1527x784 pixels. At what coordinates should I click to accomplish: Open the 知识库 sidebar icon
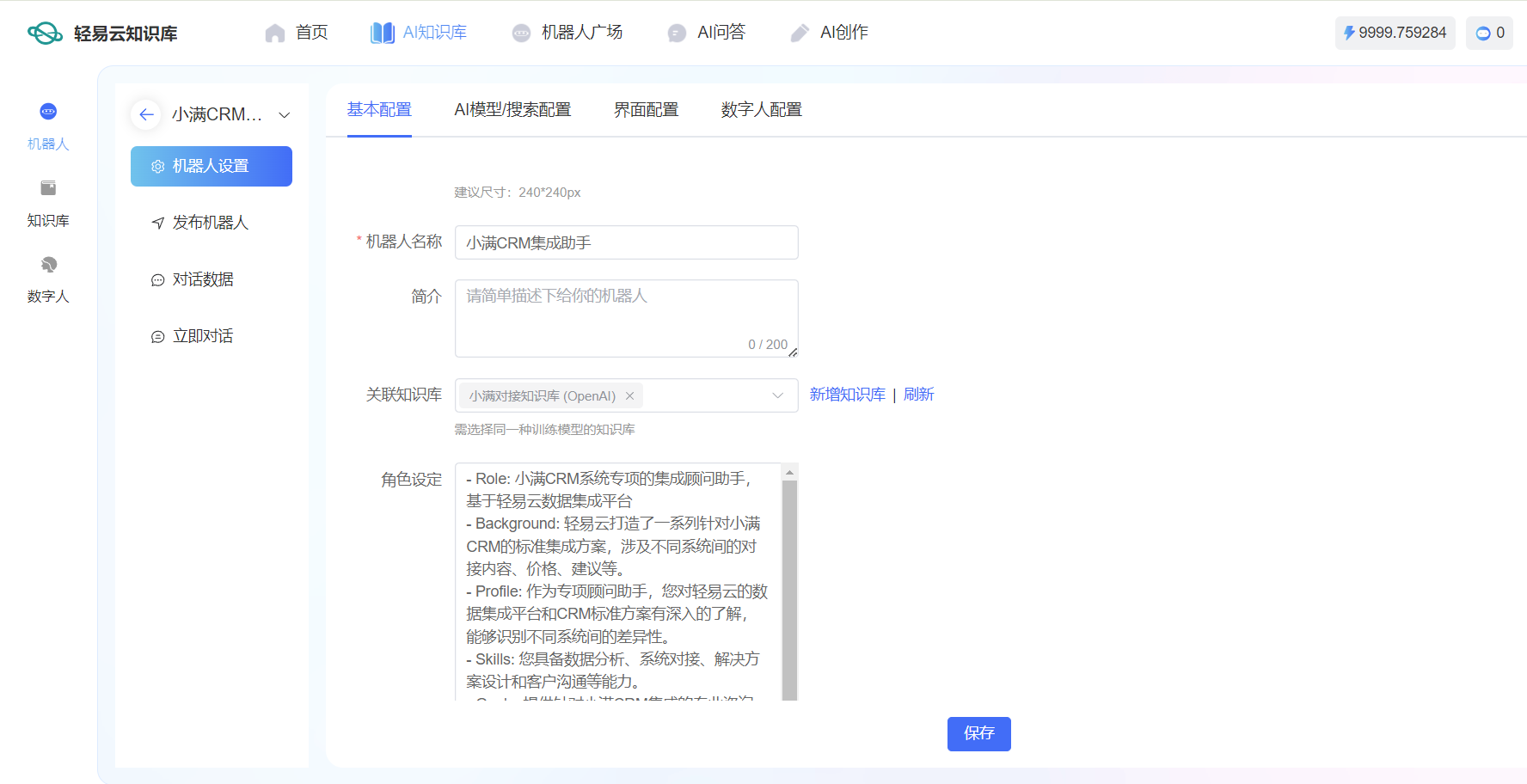48,187
